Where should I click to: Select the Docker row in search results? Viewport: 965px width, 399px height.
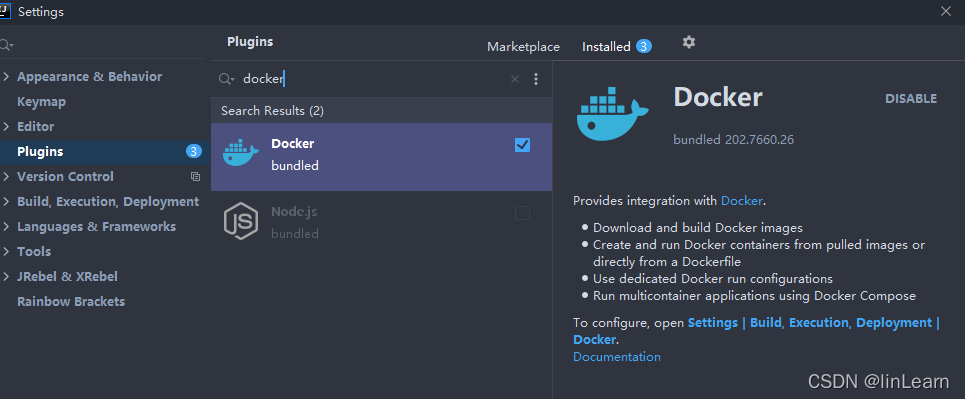382,156
